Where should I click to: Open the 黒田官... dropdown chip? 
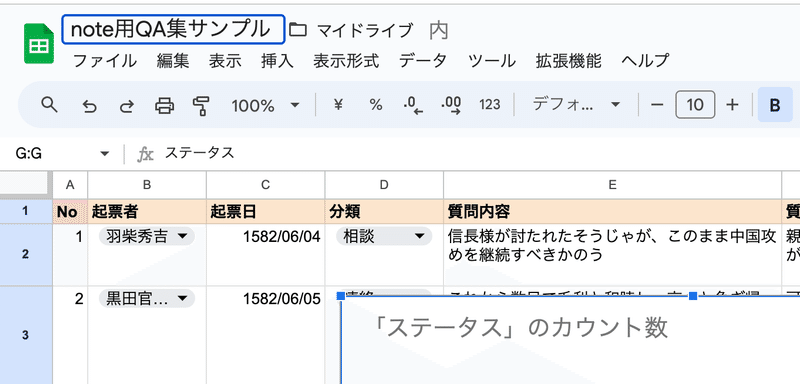click(147, 299)
